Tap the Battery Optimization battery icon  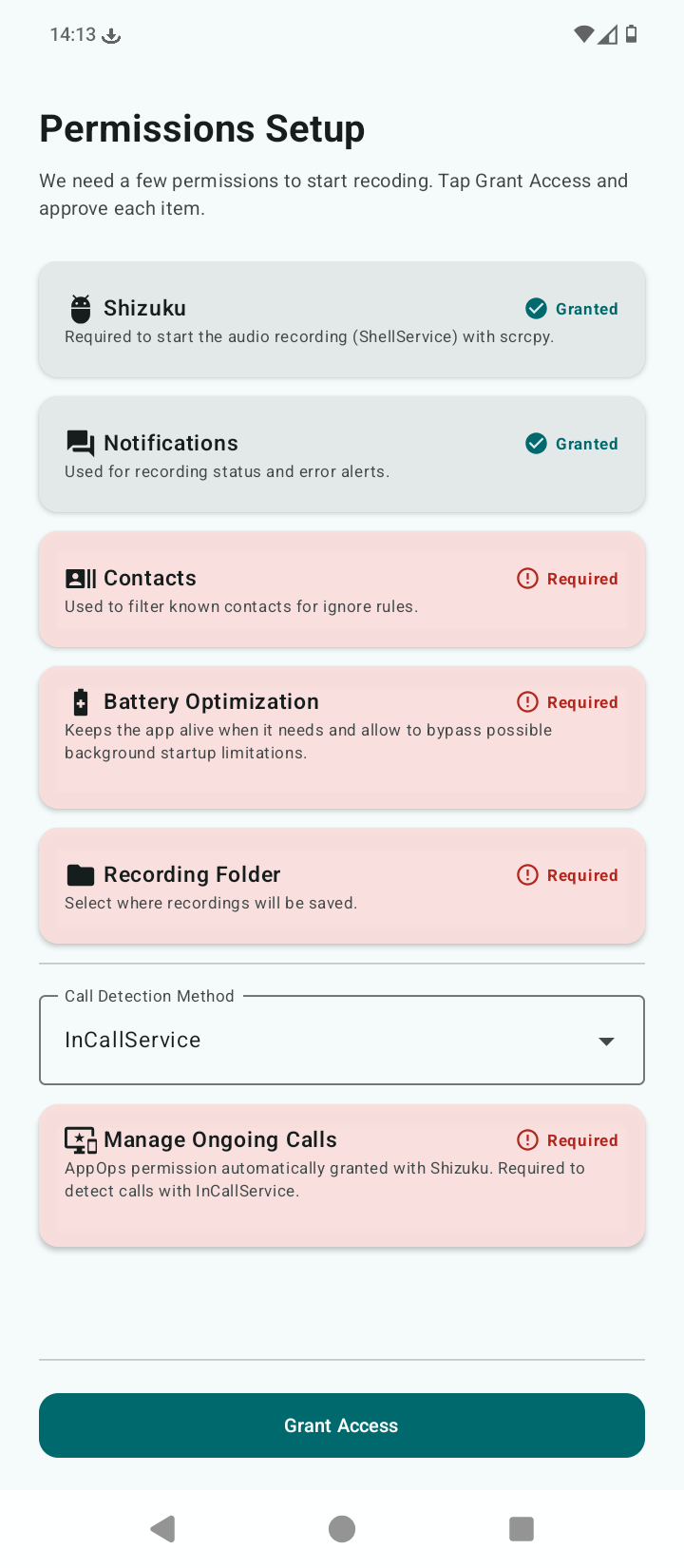pos(81,702)
